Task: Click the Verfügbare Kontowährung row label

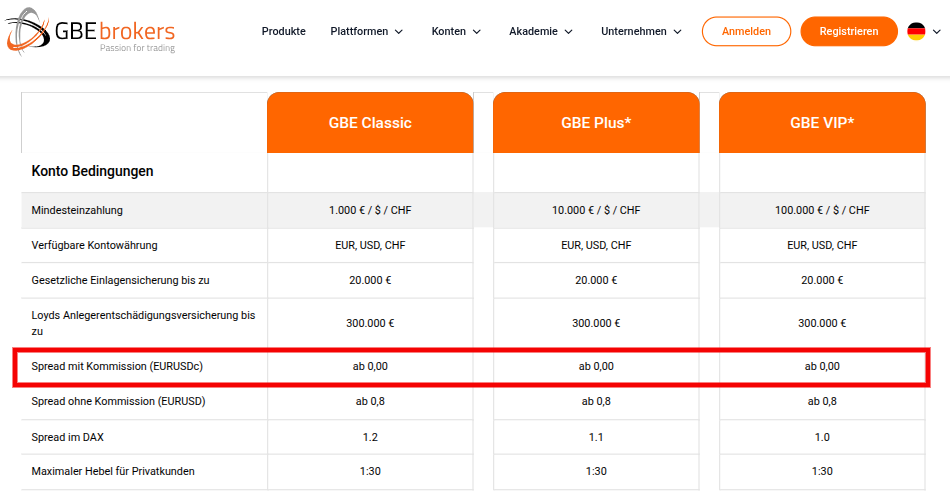Action: click(95, 245)
